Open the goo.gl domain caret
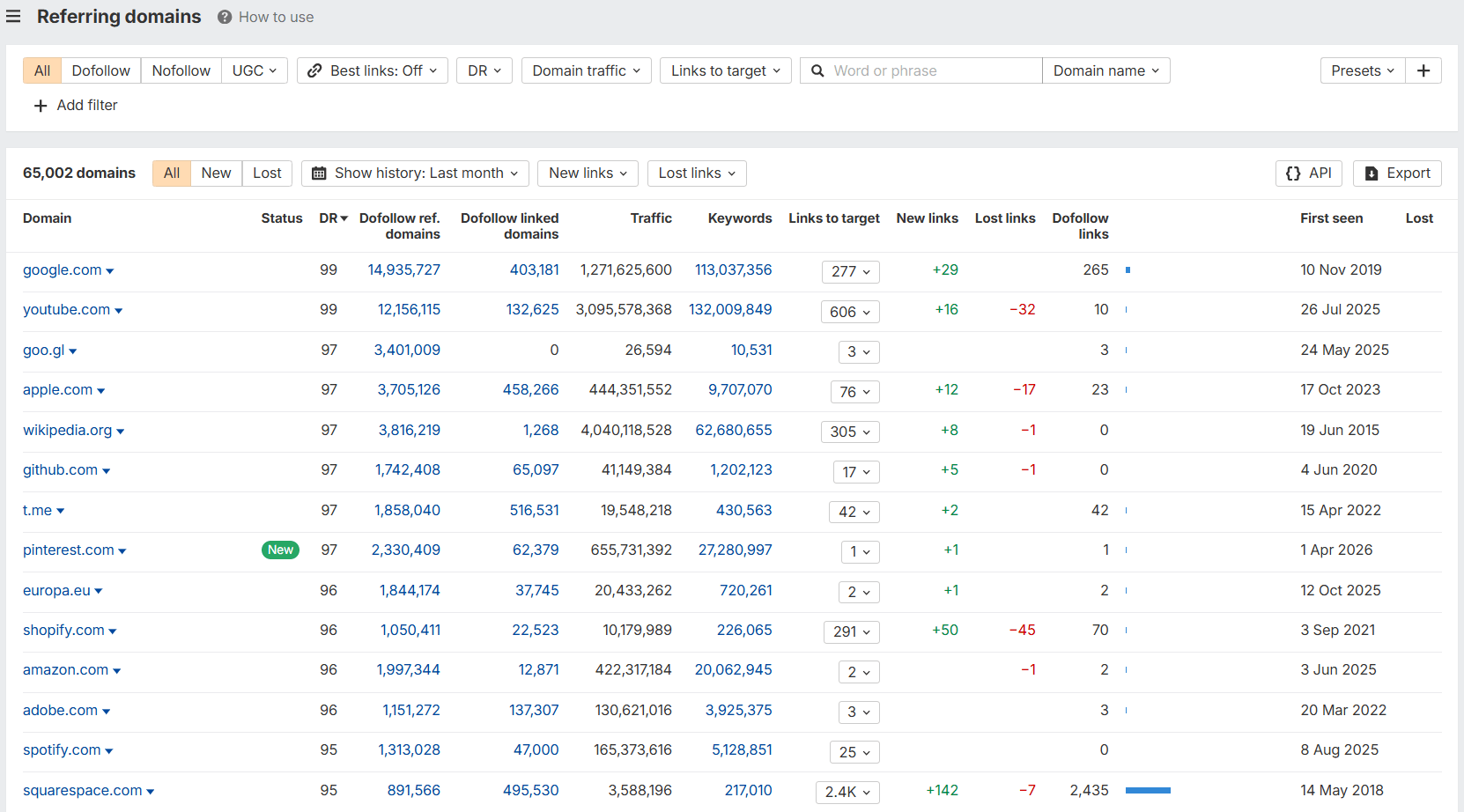The image size is (1464, 812). tap(73, 351)
